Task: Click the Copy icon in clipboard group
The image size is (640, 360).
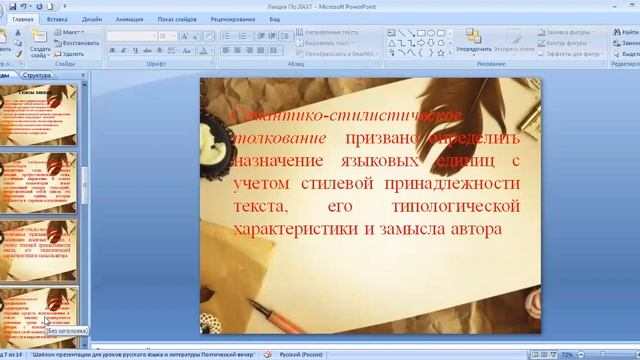Action: (x=18, y=43)
